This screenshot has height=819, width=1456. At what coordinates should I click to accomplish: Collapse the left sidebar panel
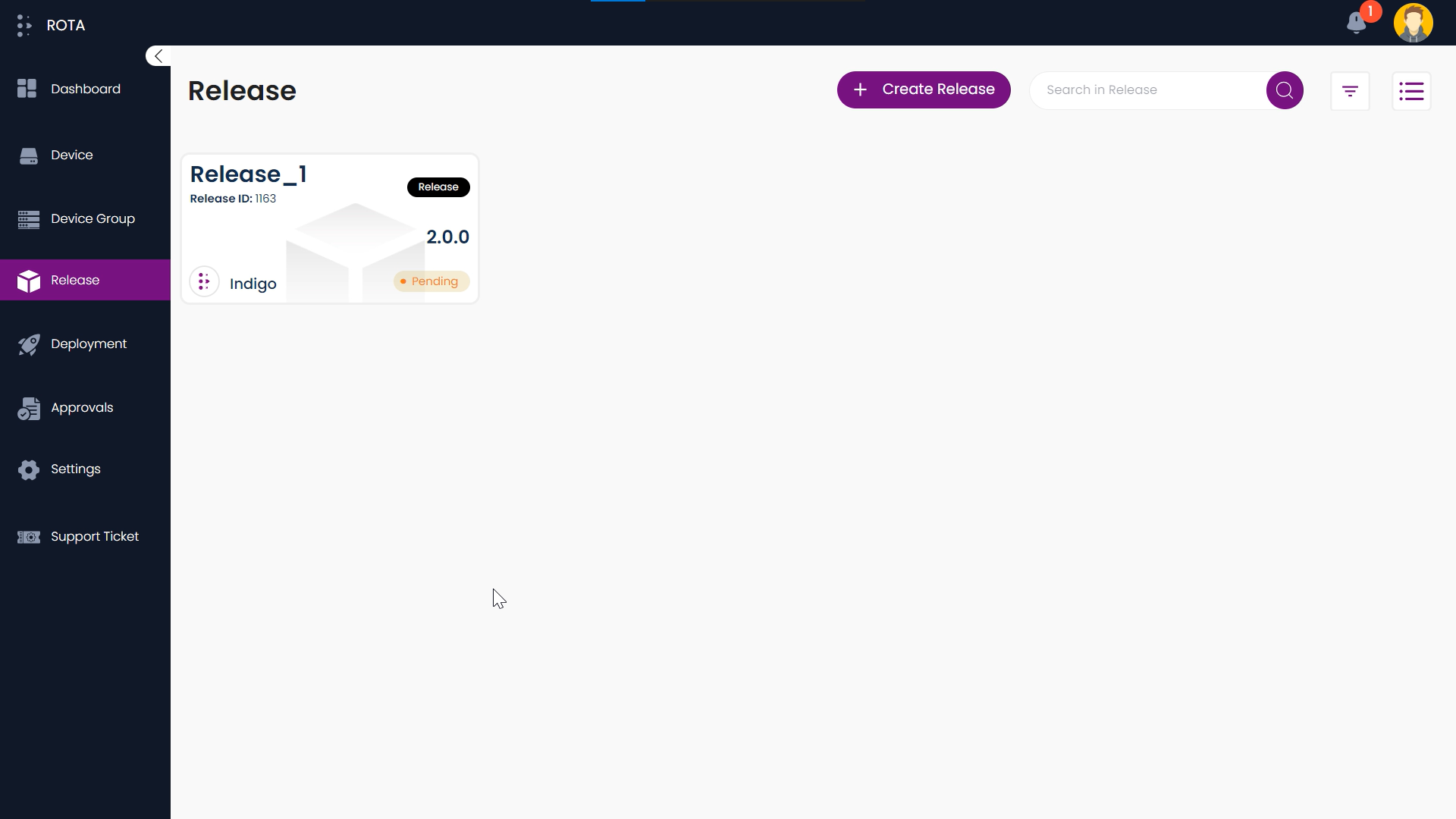pyautogui.click(x=159, y=56)
